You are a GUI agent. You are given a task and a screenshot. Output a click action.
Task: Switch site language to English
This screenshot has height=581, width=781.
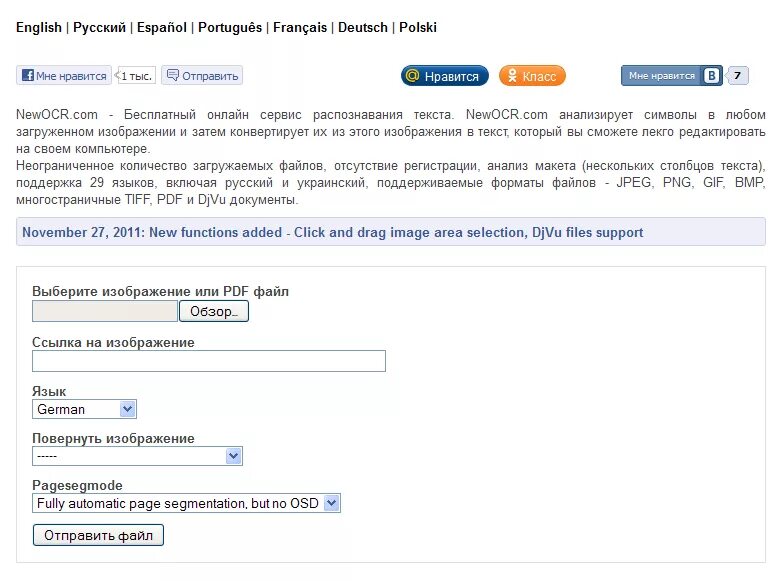(39, 27)
